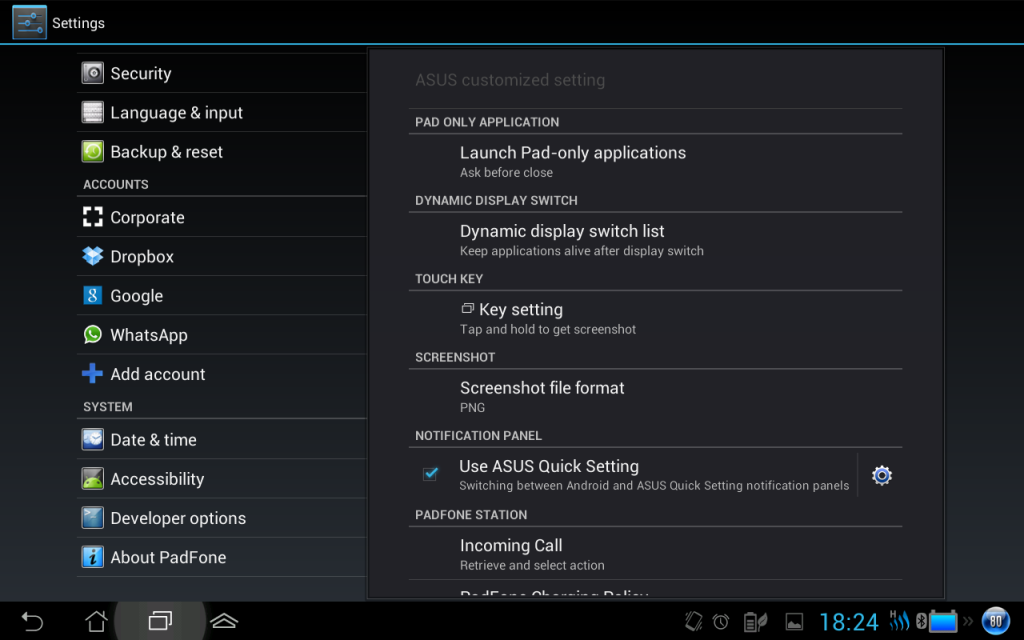Open recent apps overview button

[160, 620]
